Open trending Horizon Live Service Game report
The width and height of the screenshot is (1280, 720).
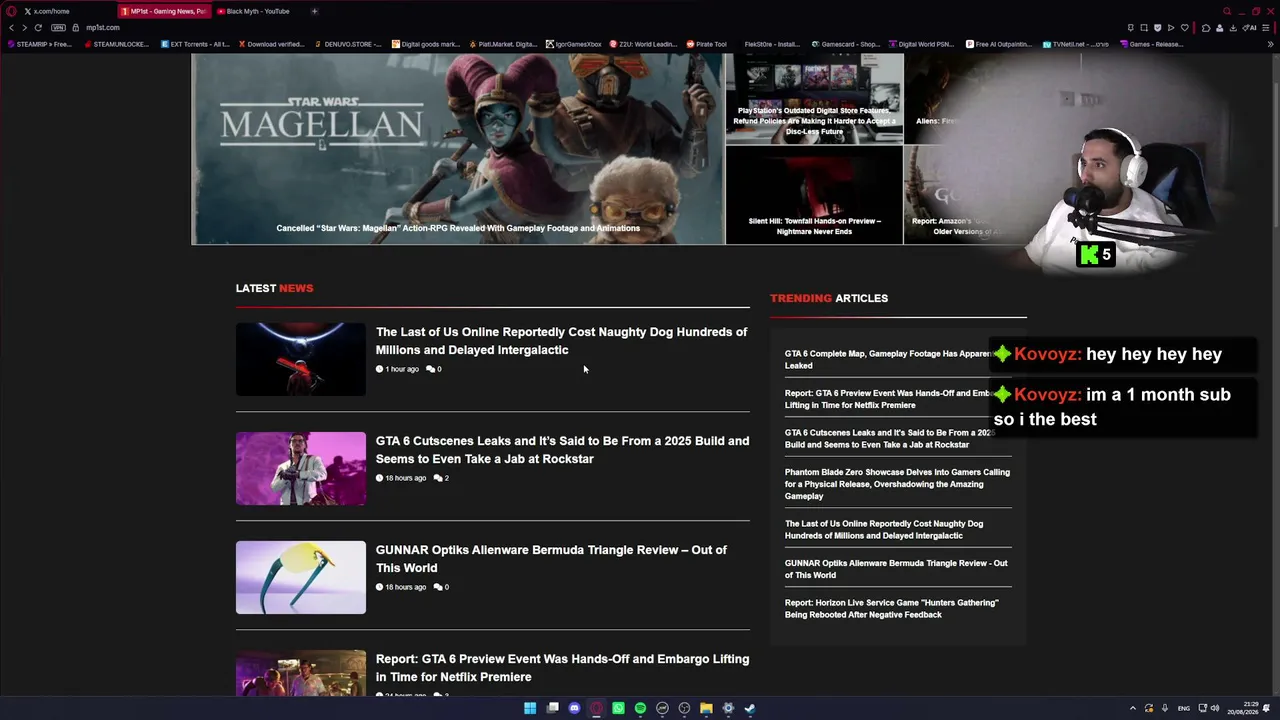coord(892,609)
